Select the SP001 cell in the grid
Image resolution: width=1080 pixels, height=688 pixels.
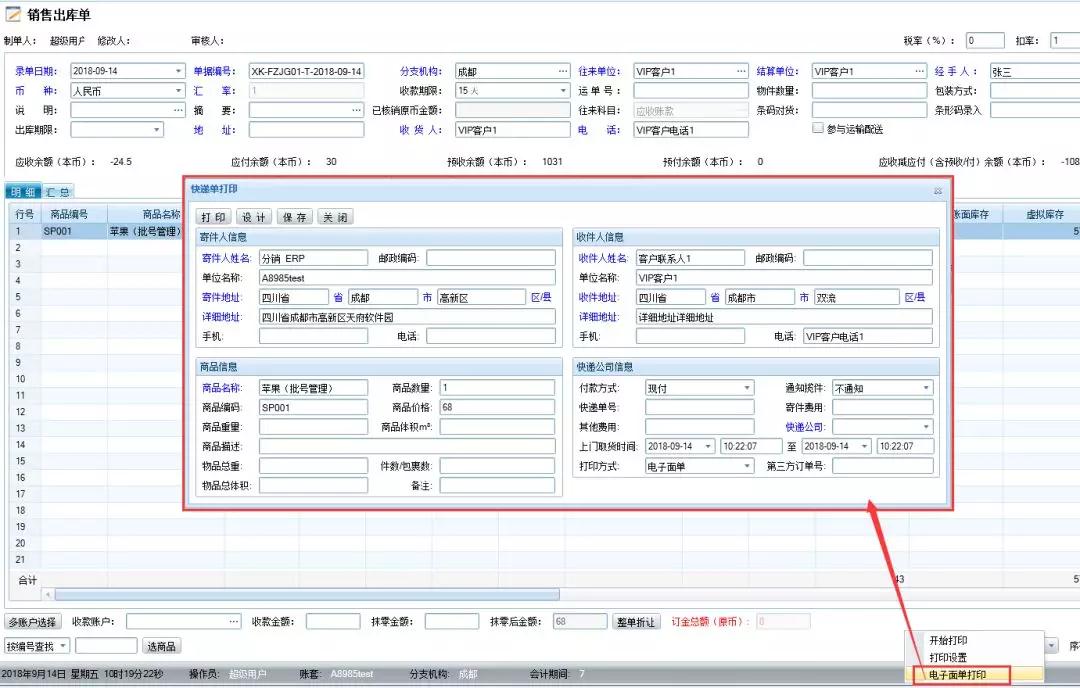[74, 231]
